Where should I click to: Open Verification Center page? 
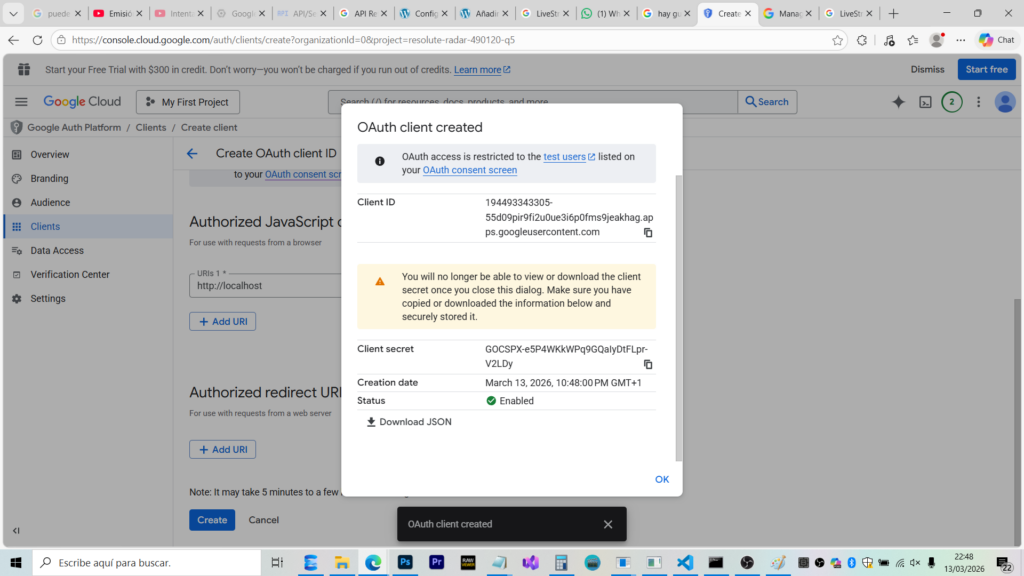[69, 275]
